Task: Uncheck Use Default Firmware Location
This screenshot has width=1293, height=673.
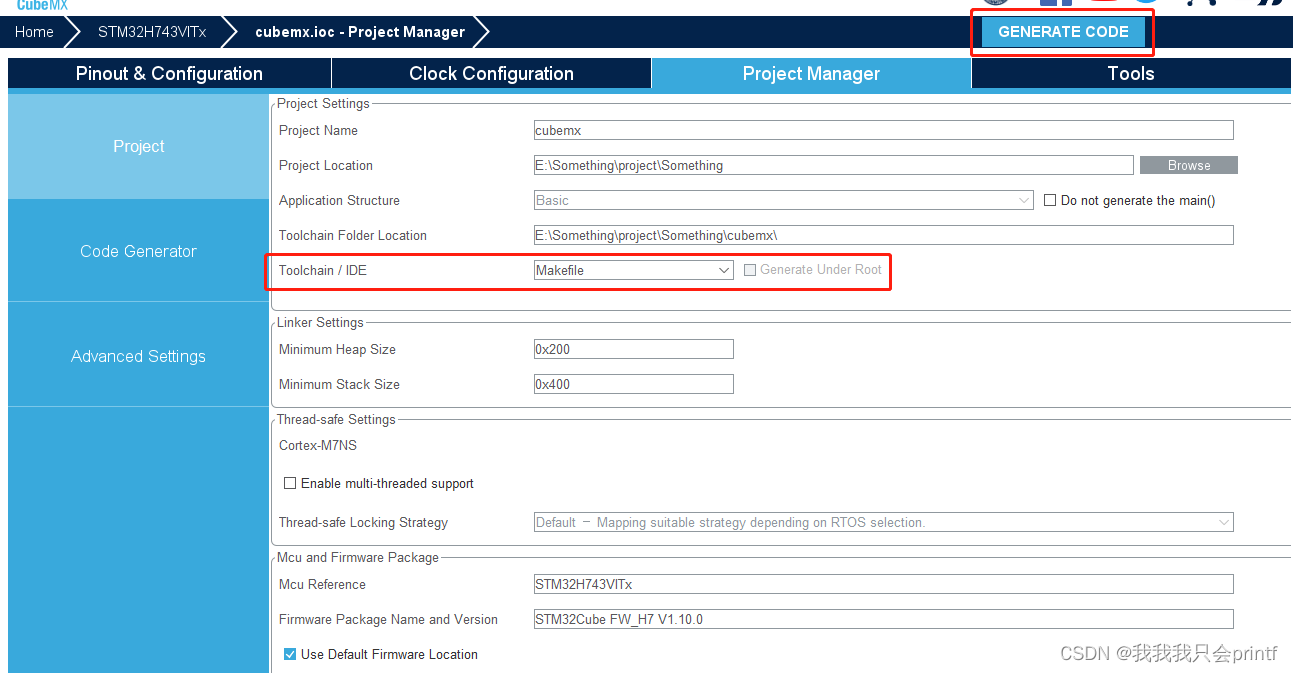Action: (x=290, y=654)
